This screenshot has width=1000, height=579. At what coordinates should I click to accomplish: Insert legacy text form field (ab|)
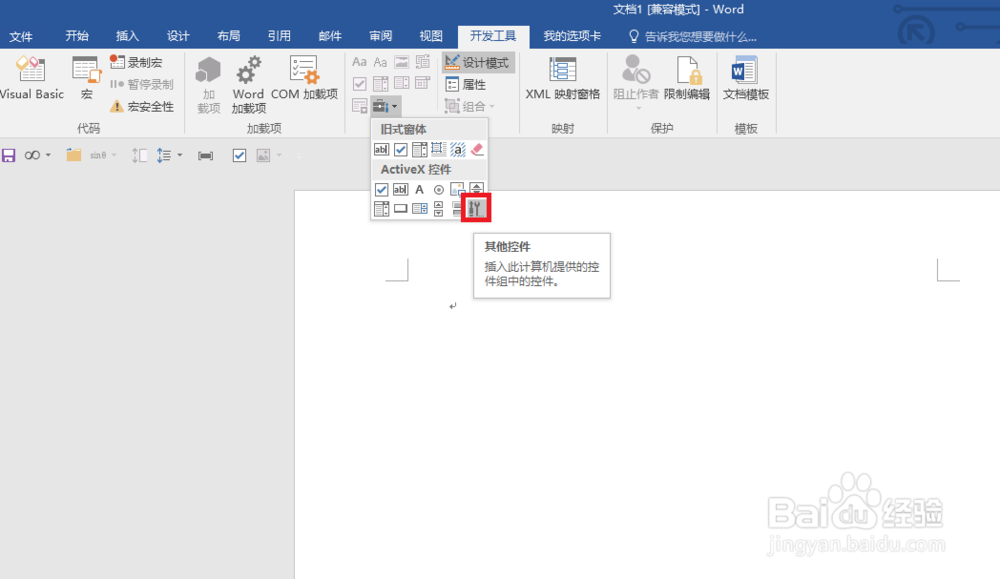381,149
